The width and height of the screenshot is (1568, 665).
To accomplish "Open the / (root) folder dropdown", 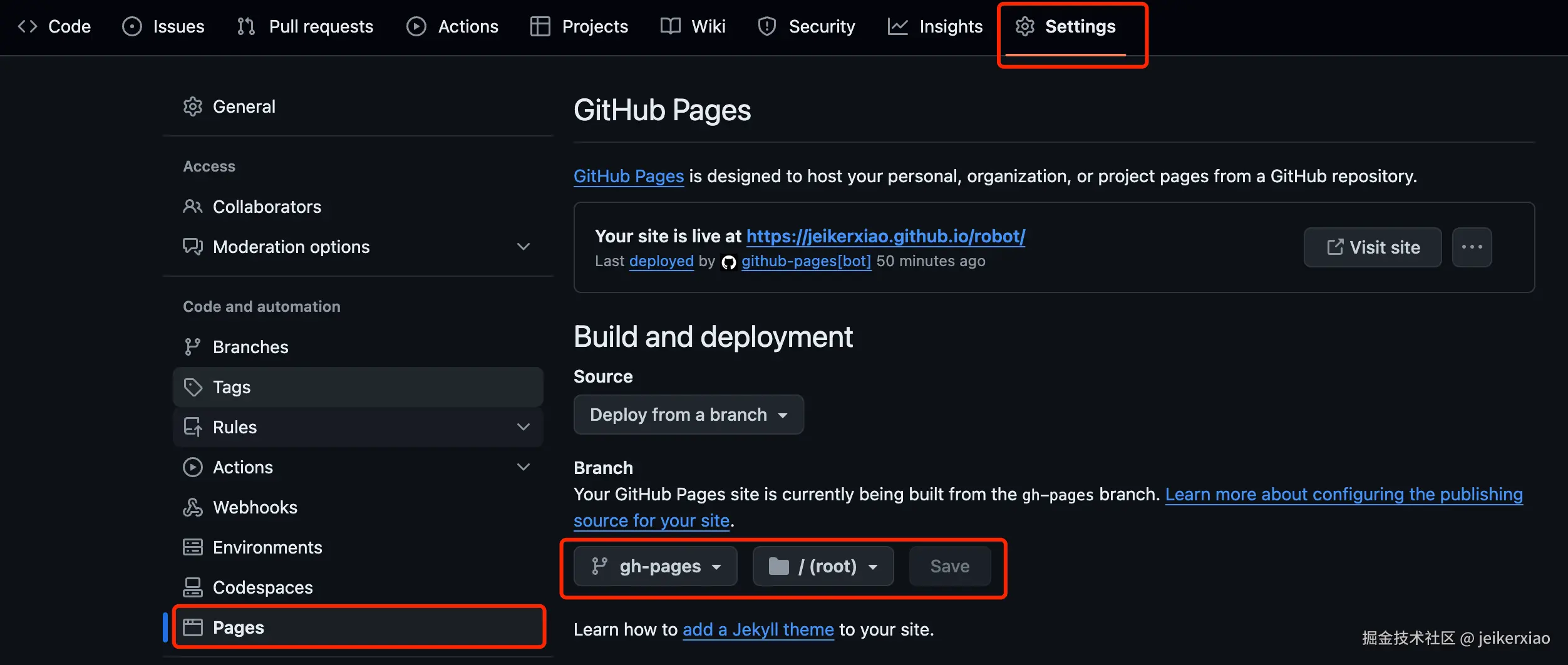I will pyautogui.click(x=823, y=566).
